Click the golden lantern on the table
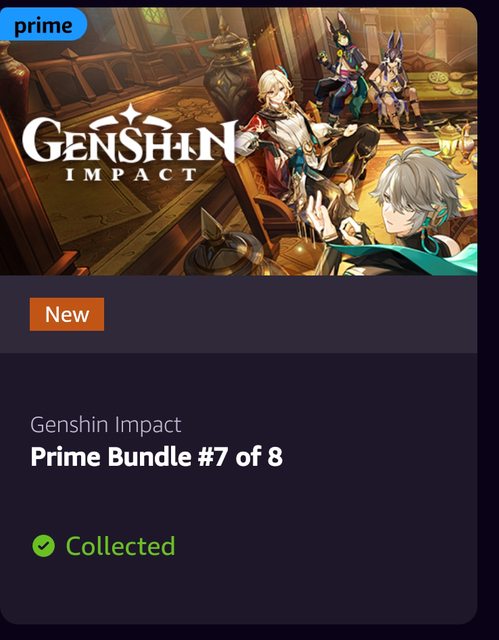This screenshot has width=499, height=640. click(449, 141)
